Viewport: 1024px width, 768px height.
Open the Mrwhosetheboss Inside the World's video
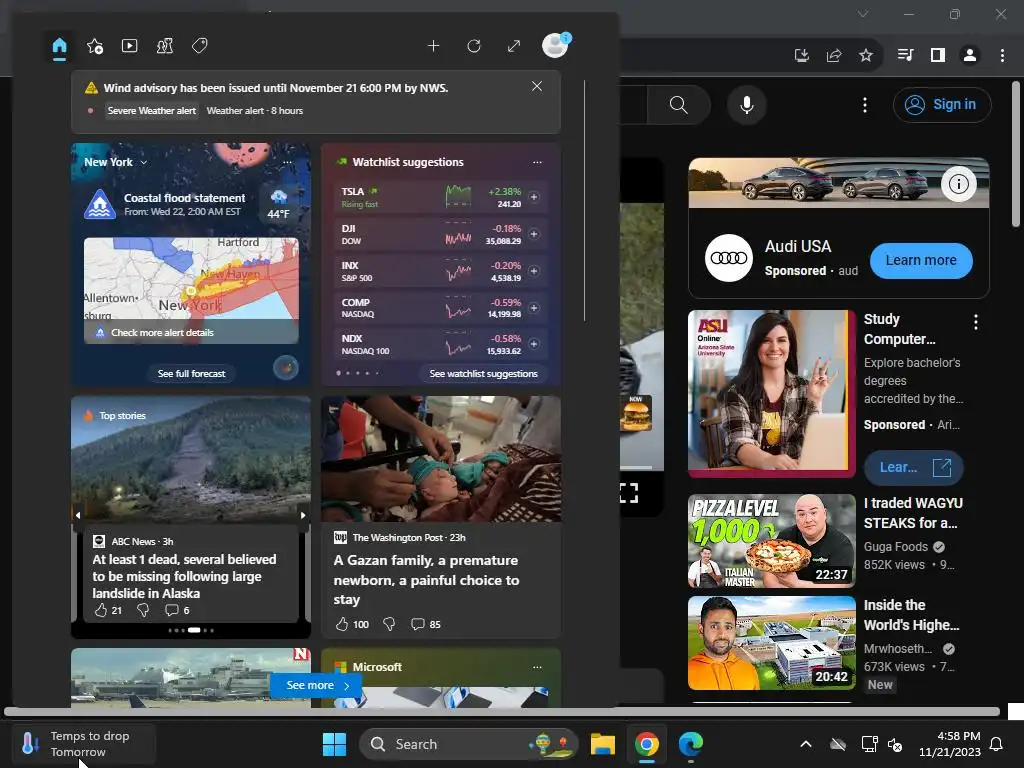tap(771, 643)
